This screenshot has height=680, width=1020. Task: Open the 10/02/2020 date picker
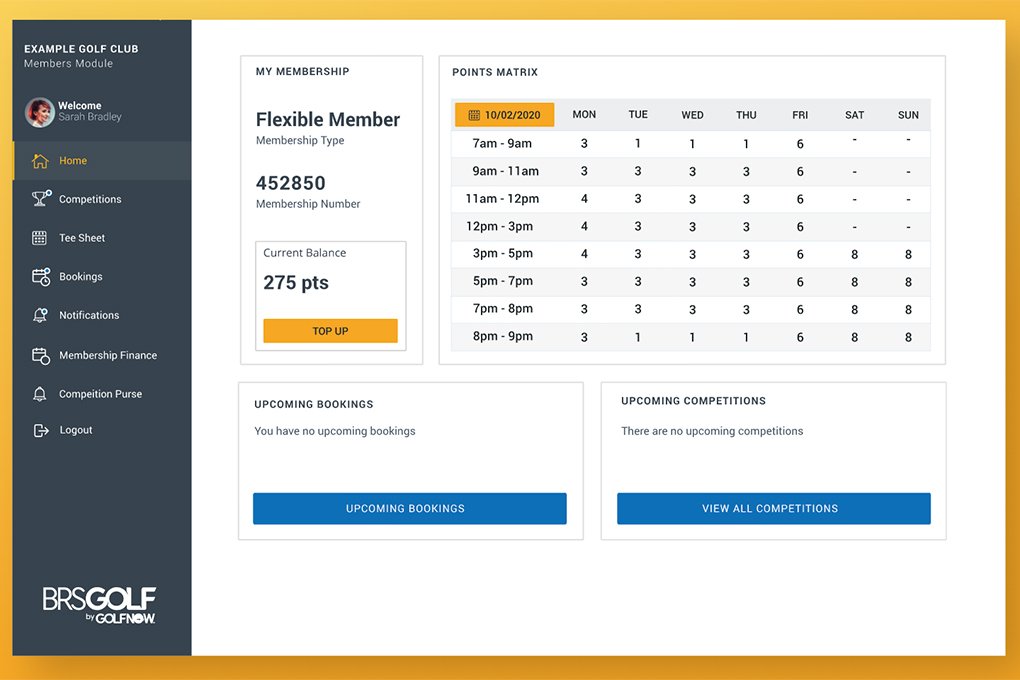pos(504,115)
